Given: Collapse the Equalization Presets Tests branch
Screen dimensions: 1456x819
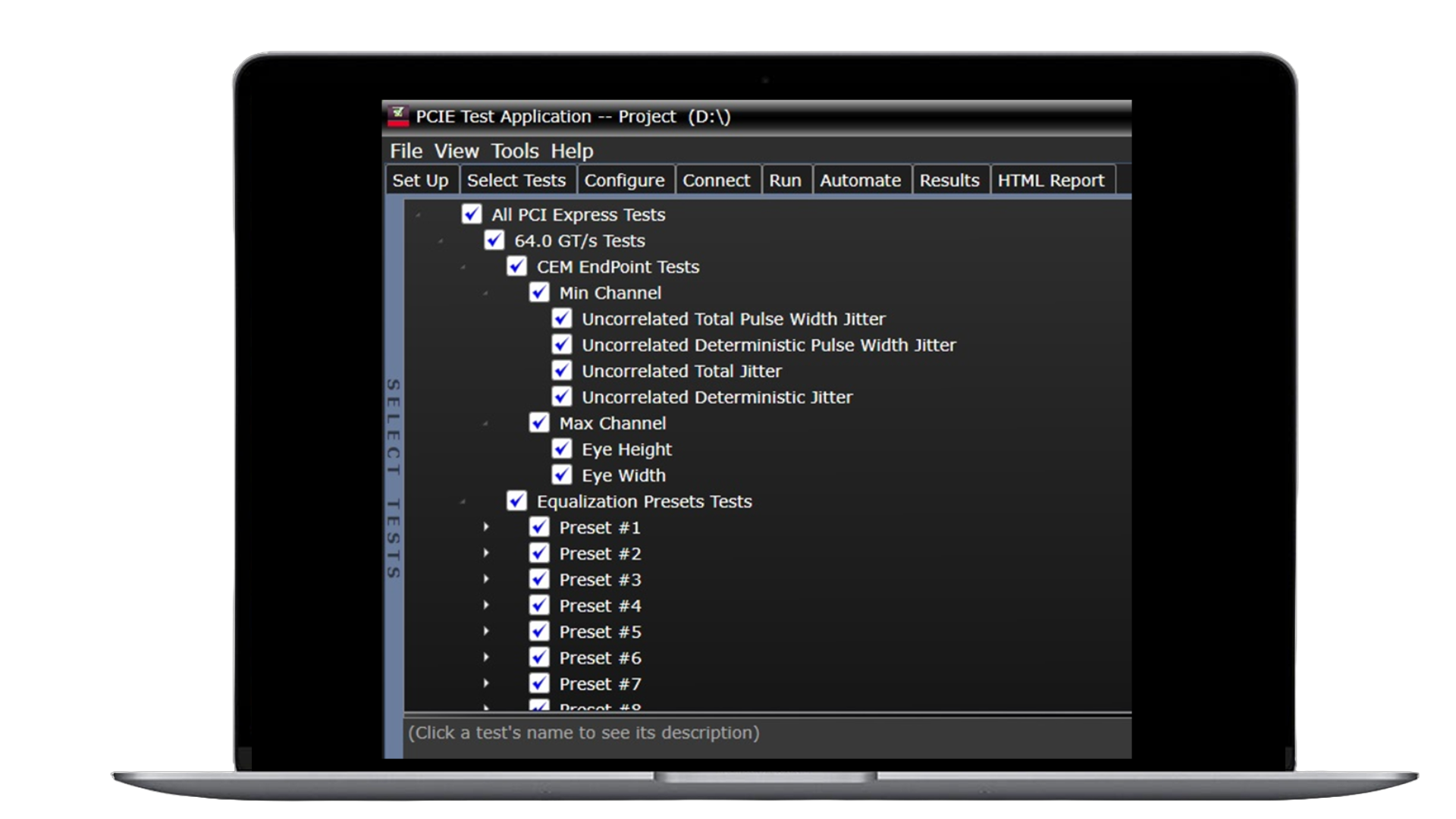Looking at the screenshot, I should [x=463, y=502].
